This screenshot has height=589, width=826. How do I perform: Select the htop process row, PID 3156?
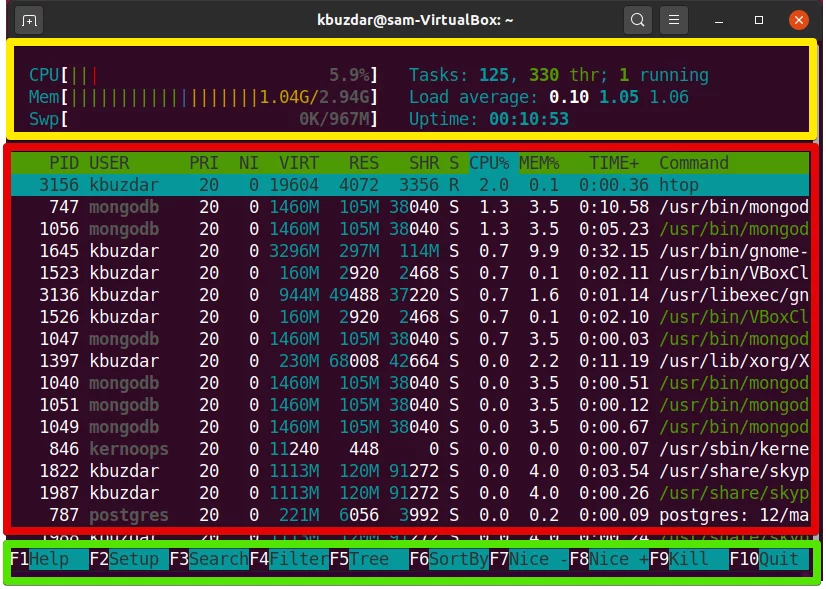tap(410, 185)
